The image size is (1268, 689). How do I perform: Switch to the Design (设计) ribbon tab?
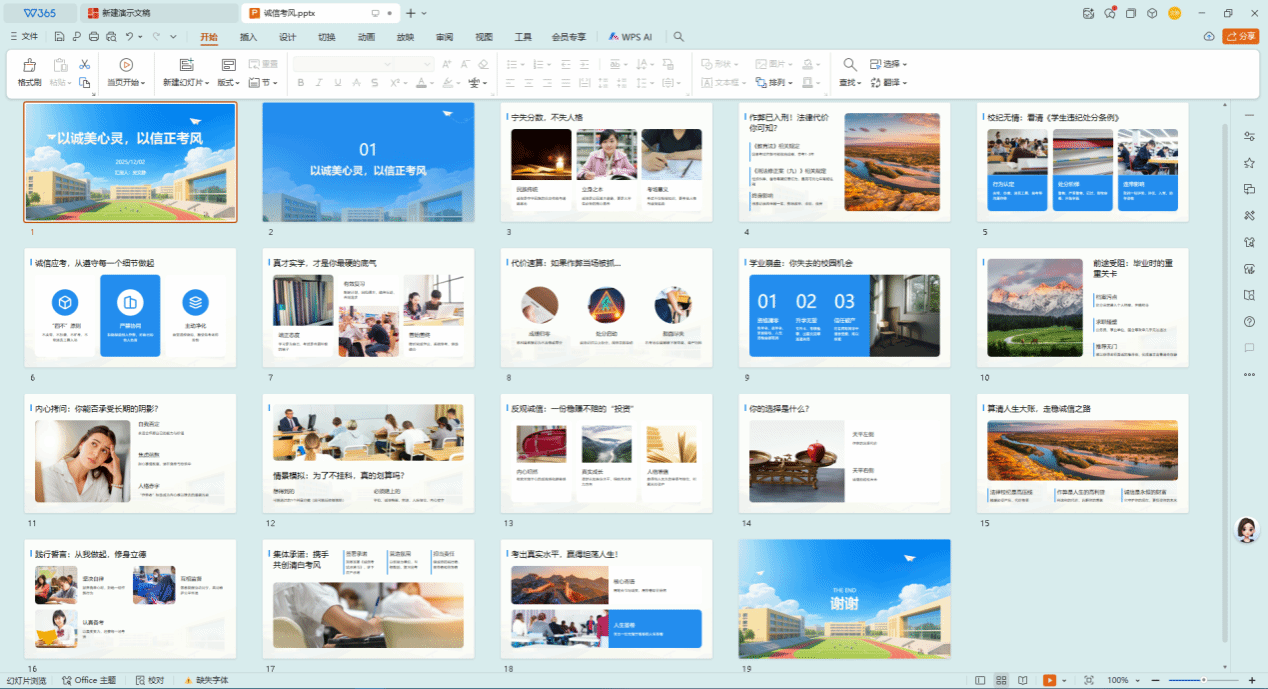[287, 37]
